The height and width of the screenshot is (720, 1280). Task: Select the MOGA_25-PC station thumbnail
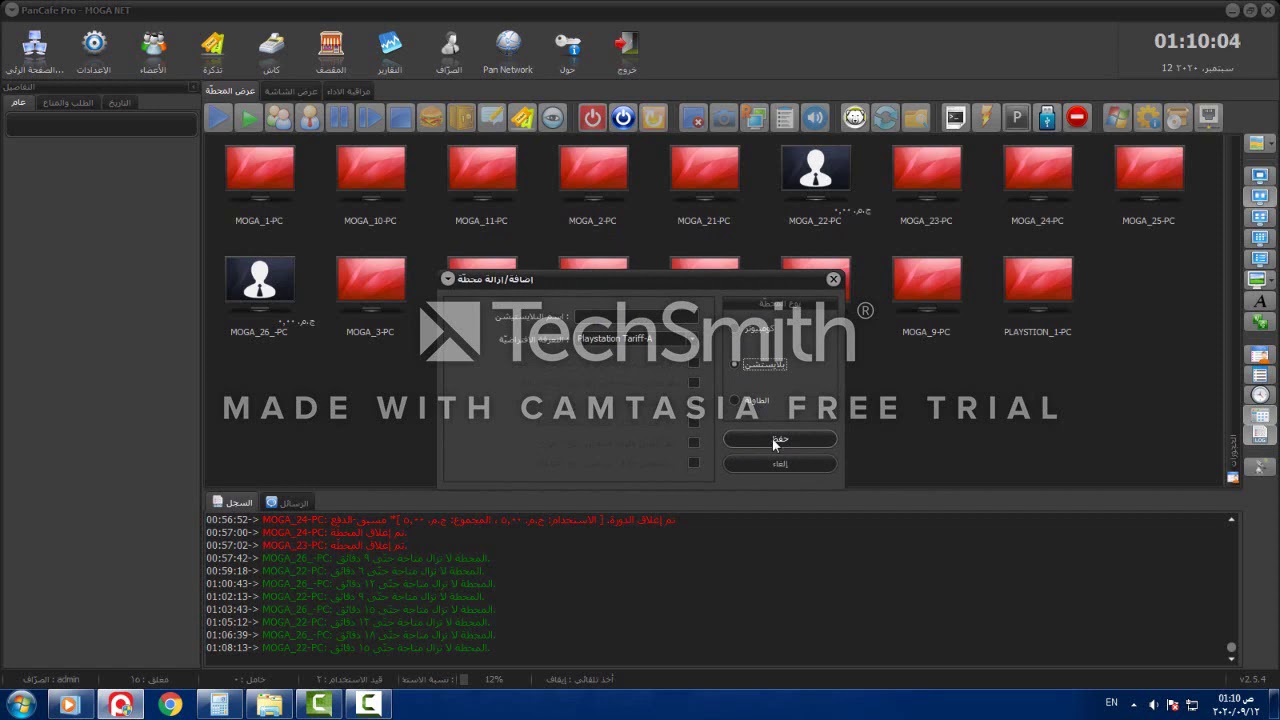click(1148, 186)
